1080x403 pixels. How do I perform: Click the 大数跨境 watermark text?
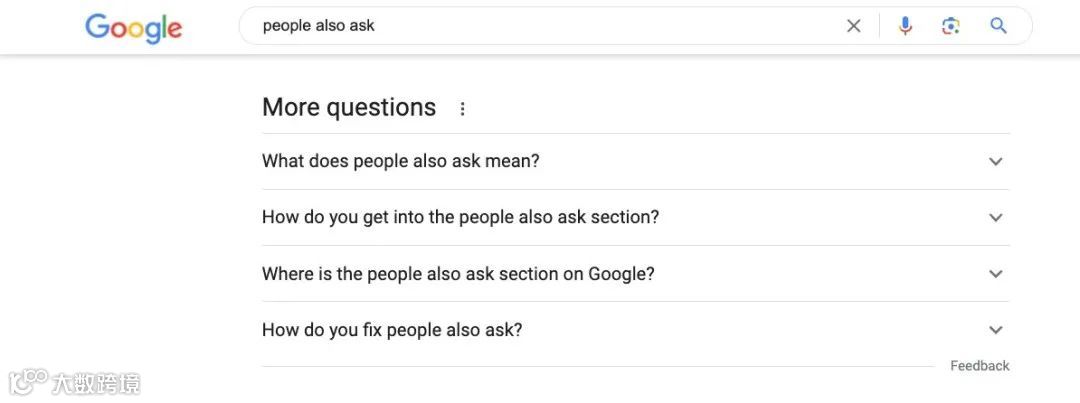(98, 383)
